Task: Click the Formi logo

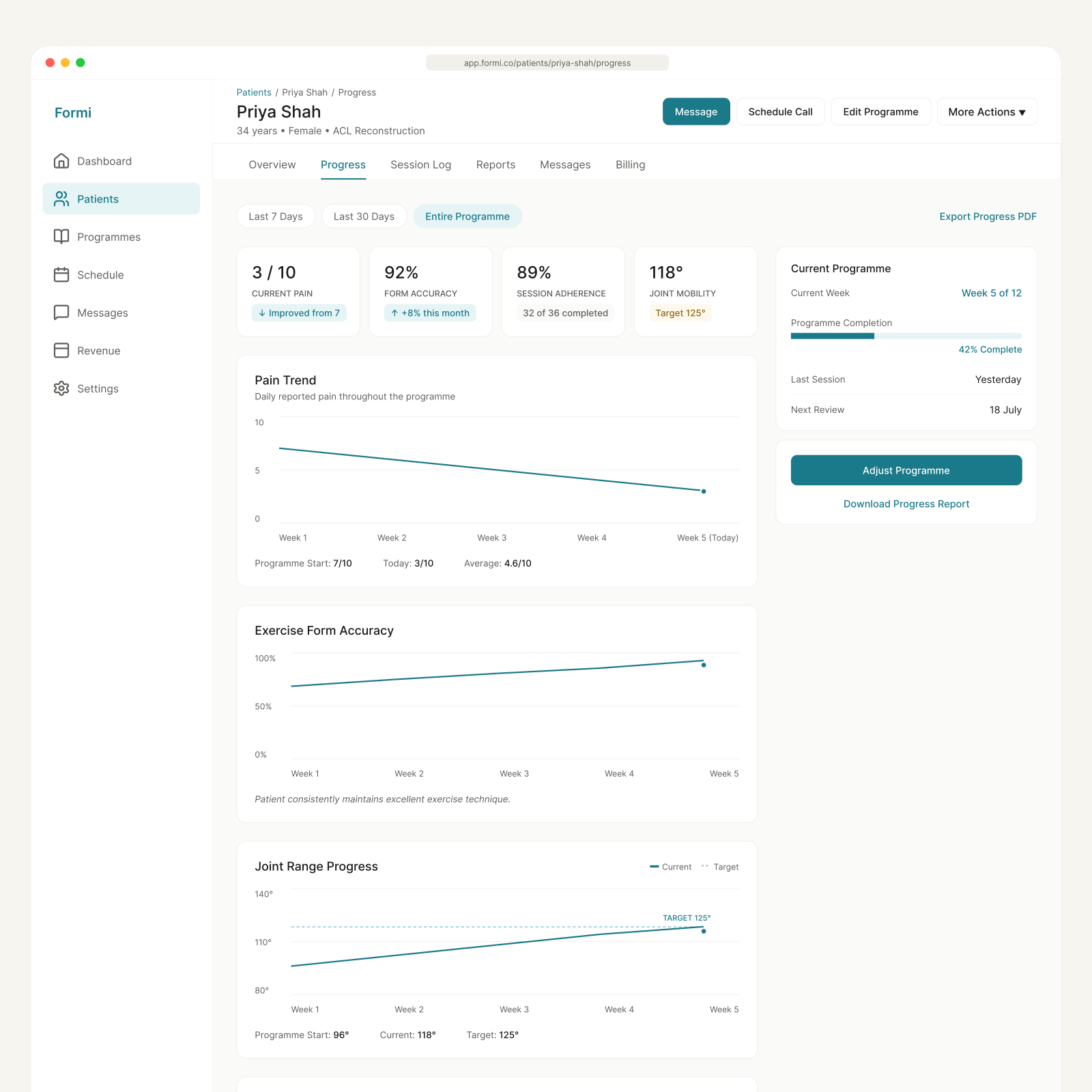Action: click(x=73, y=113)
